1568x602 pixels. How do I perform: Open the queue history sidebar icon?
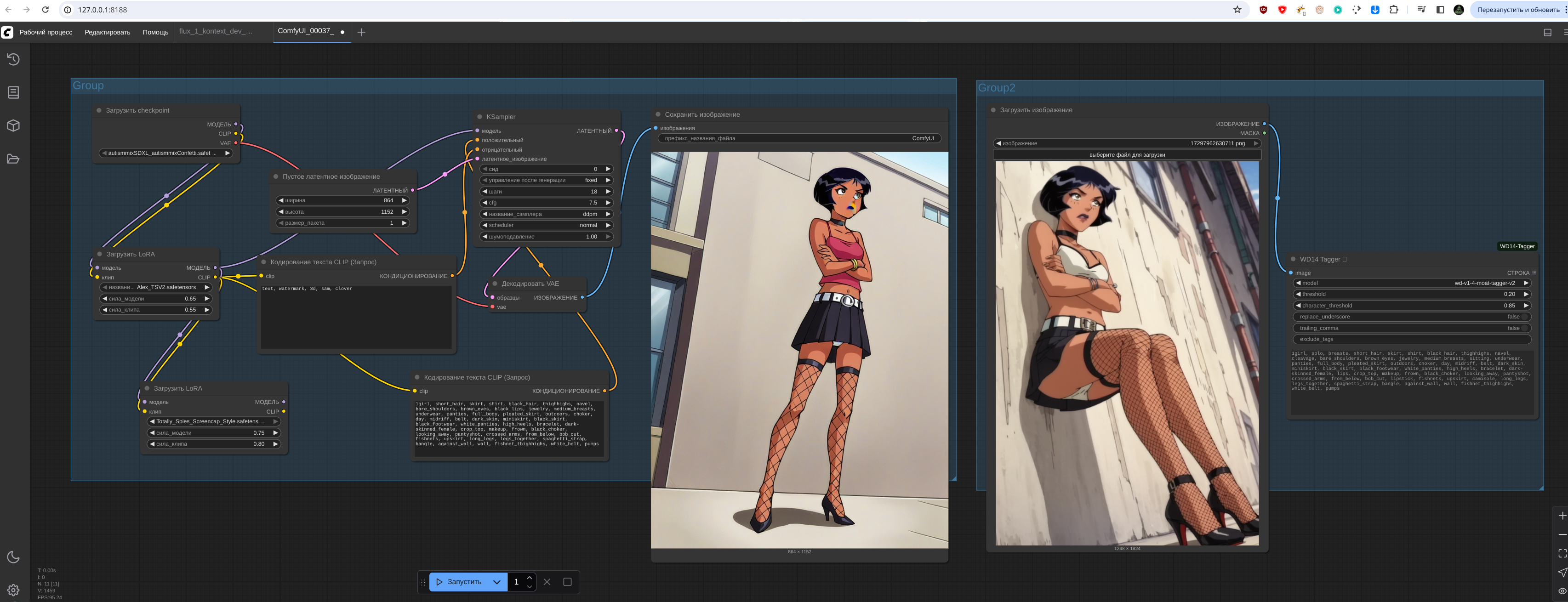(13, 59)
